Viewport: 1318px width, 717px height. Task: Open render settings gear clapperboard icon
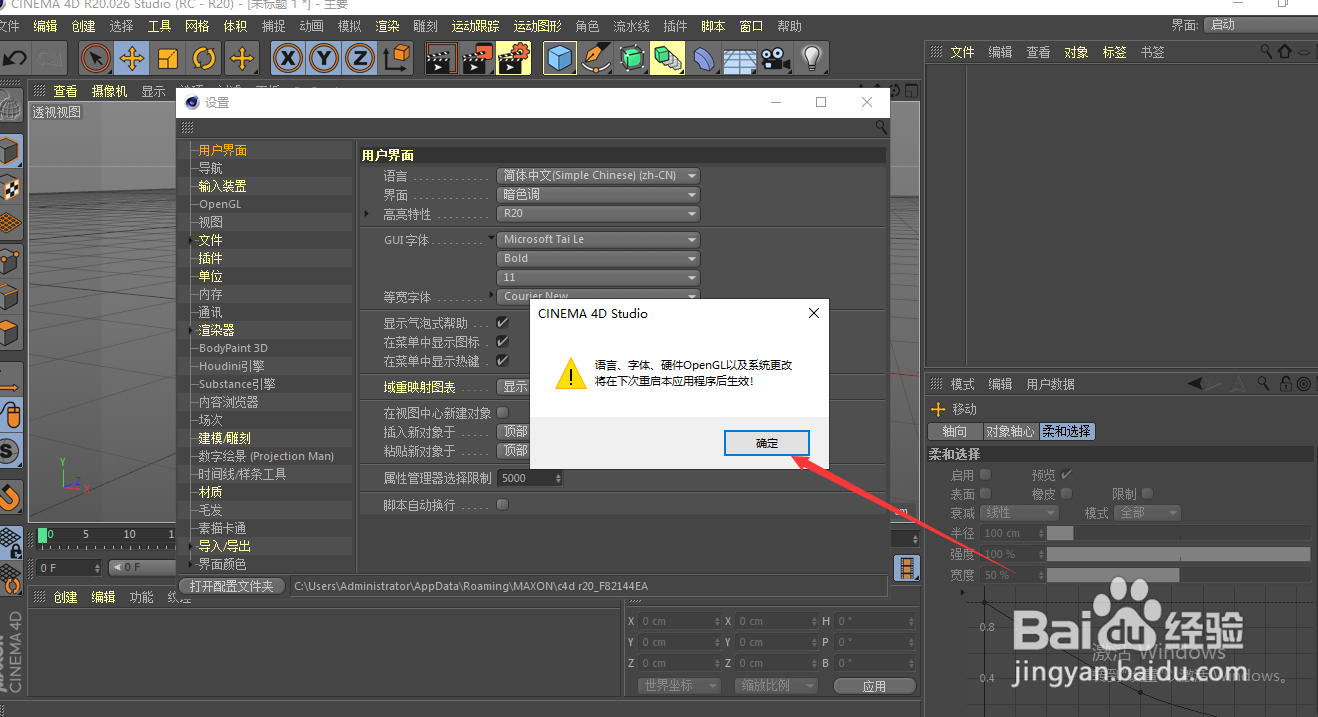point(513,59)
